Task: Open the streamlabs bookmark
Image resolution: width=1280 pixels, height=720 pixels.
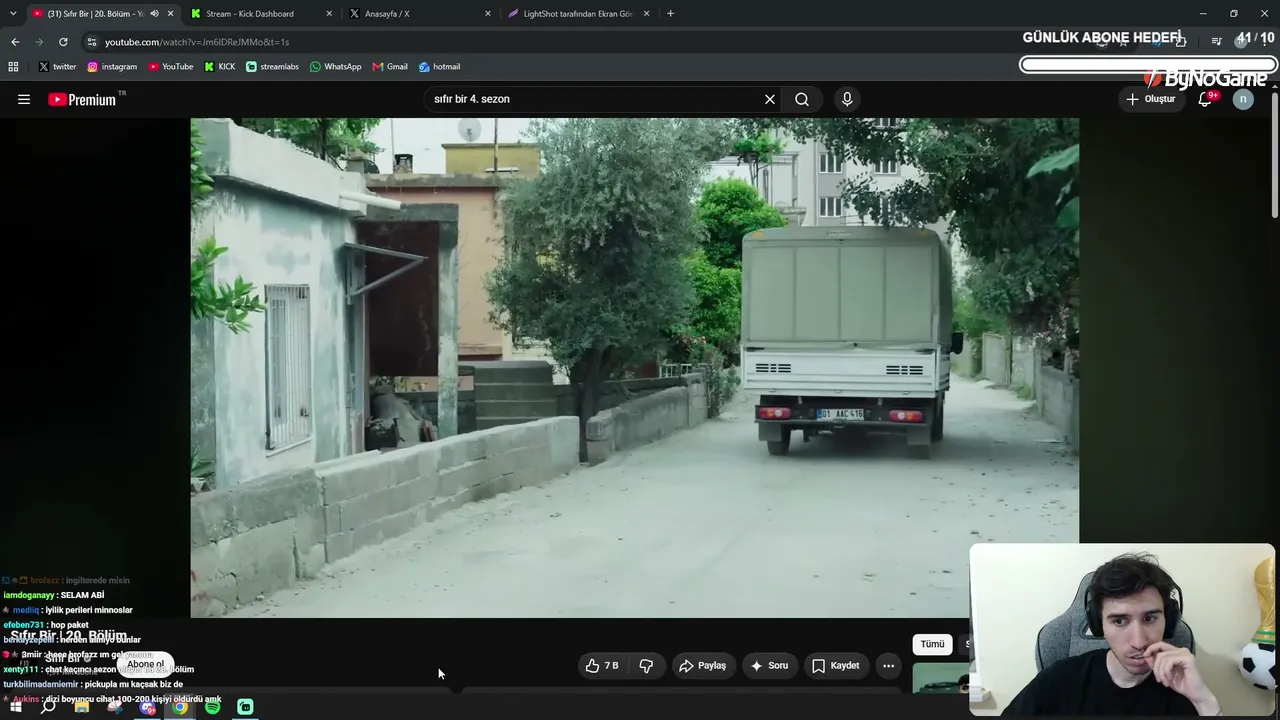Action: (272, 67)
